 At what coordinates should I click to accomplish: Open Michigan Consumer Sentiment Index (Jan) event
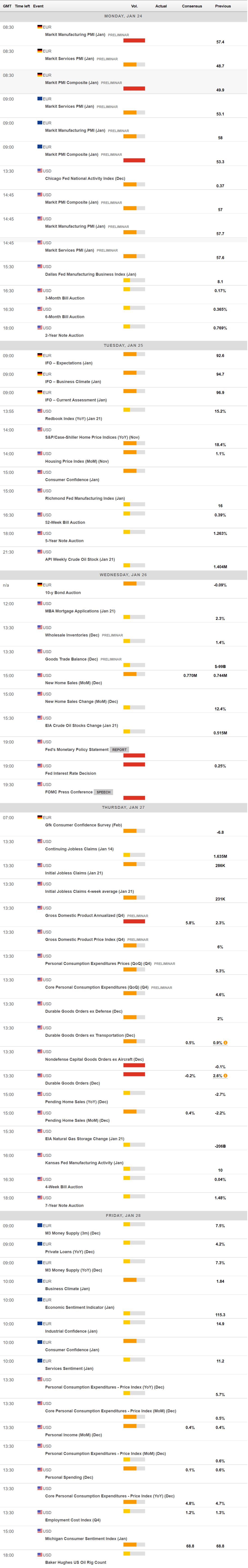86,1538
